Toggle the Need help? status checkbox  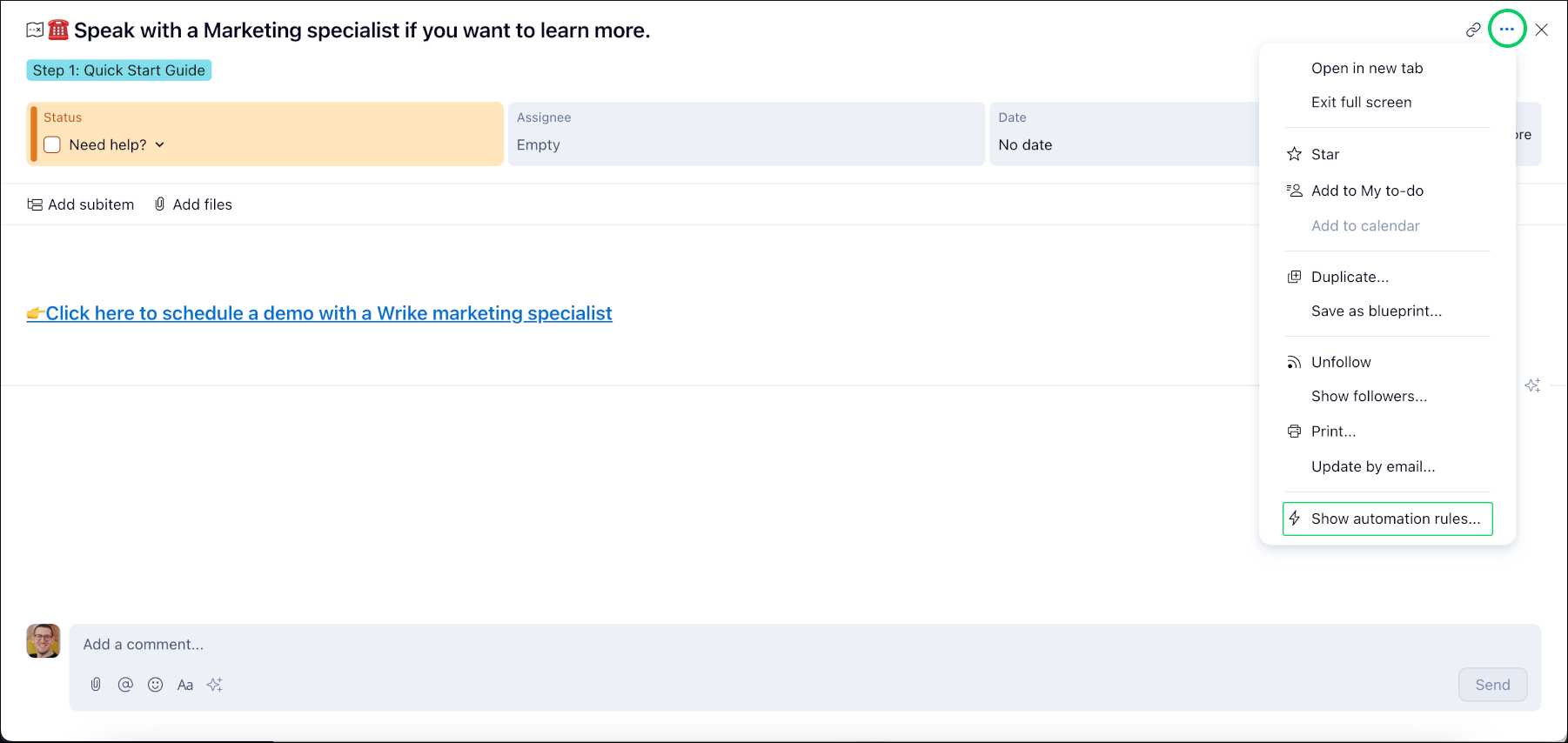point(52,144)
